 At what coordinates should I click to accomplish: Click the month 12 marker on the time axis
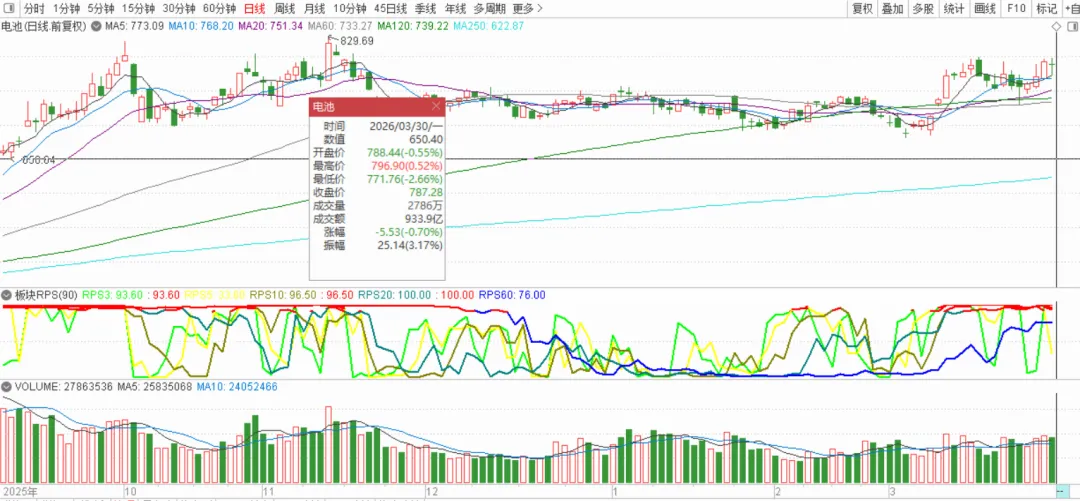pos(432,491)
